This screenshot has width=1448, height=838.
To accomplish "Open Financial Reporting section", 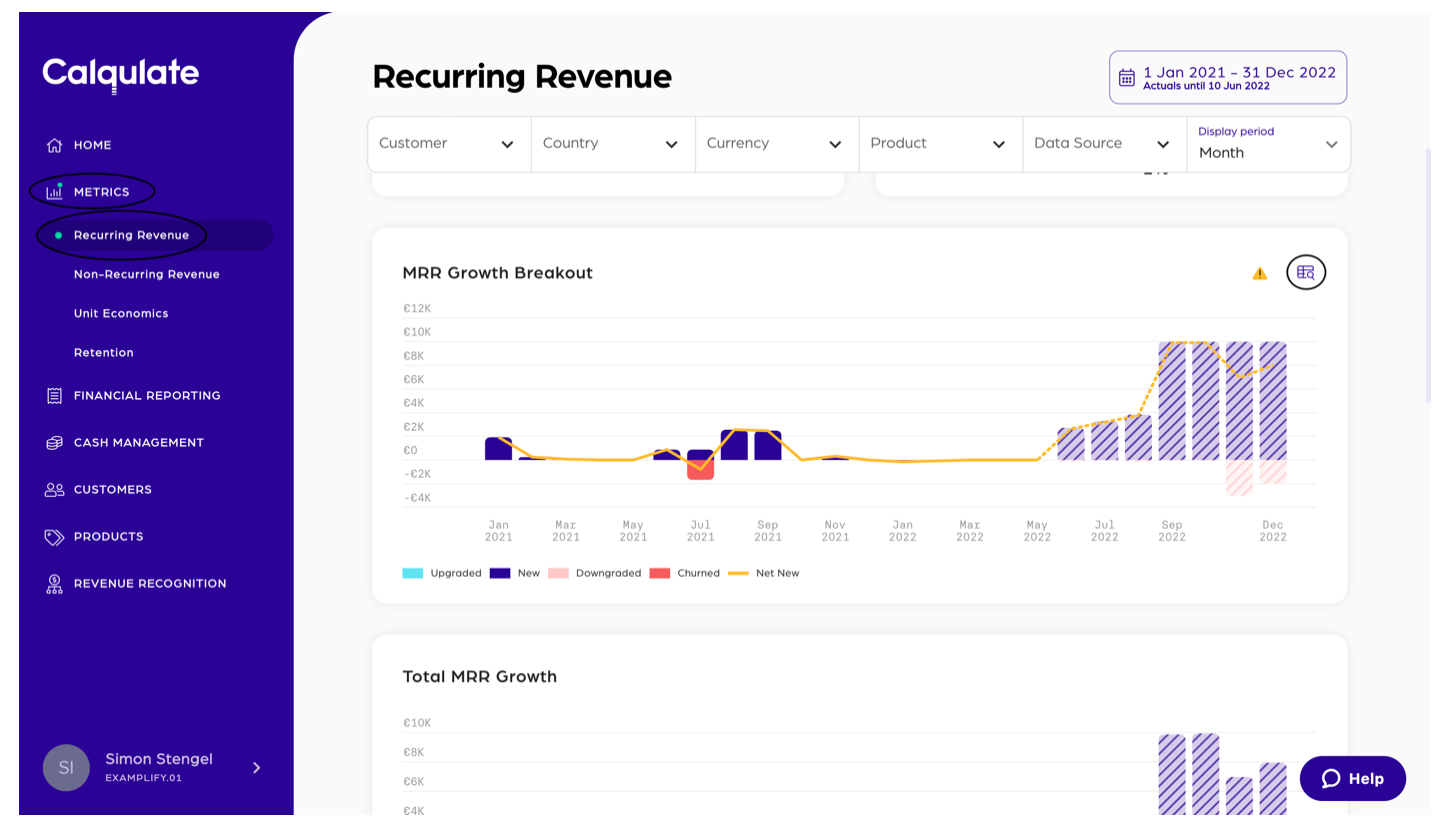I will tap(147, 396).
